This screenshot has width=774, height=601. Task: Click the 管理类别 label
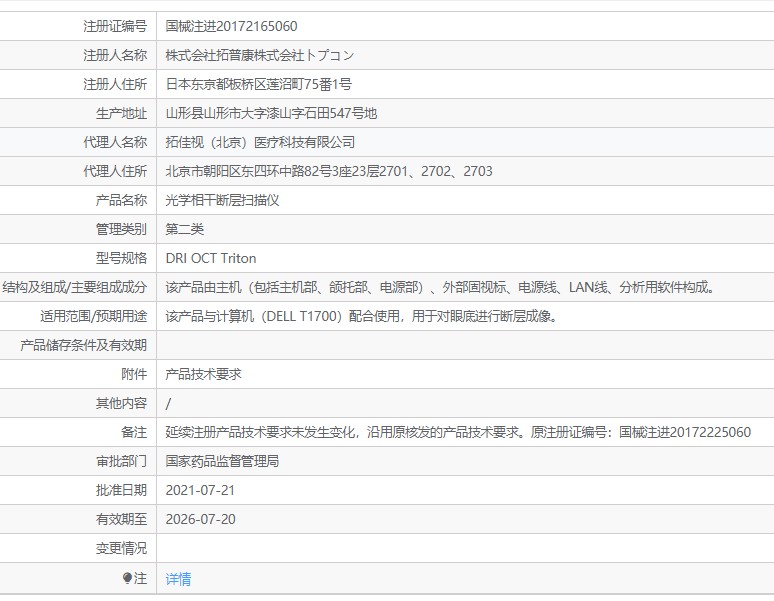pos(121,229)
